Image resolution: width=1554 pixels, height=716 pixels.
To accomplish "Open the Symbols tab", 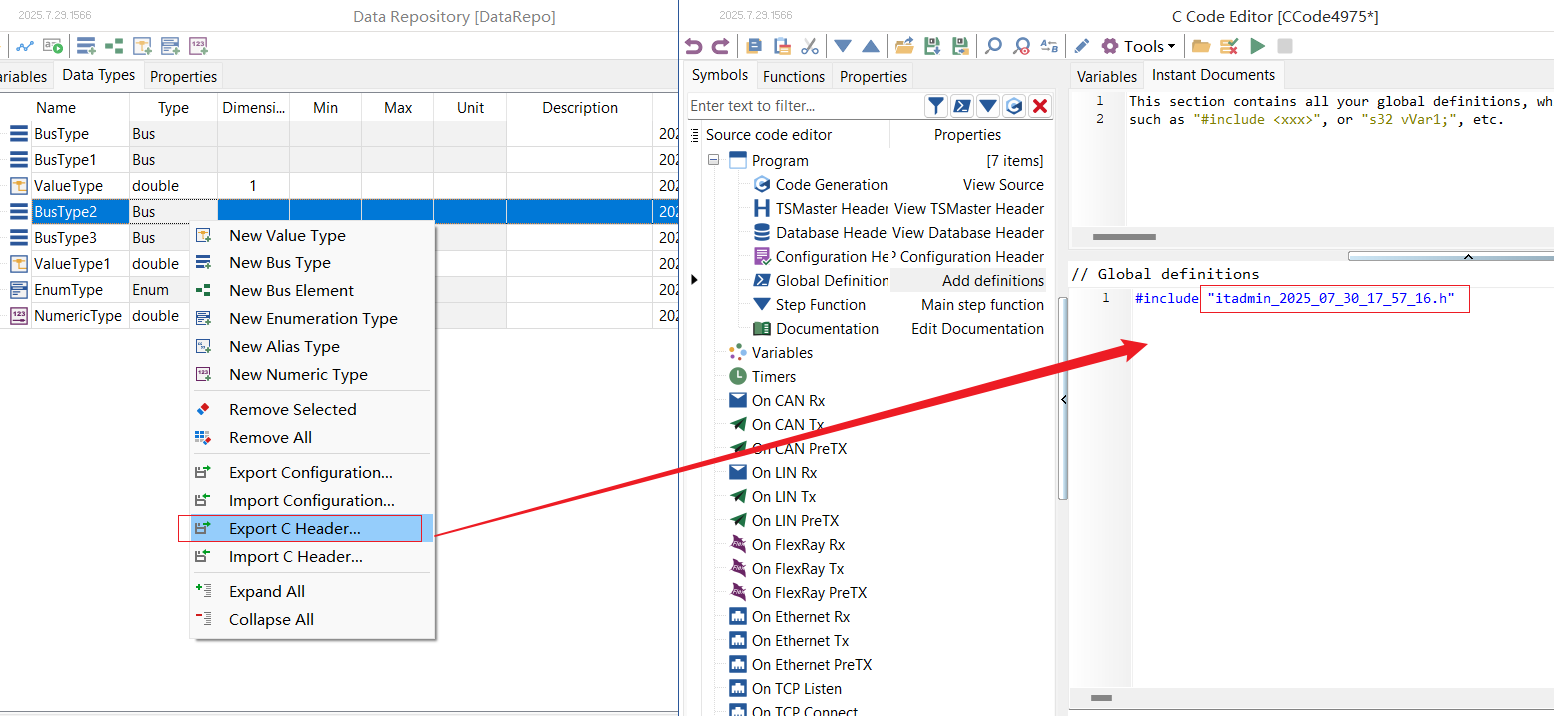I will pyautogui.click(x=719, y=75).
